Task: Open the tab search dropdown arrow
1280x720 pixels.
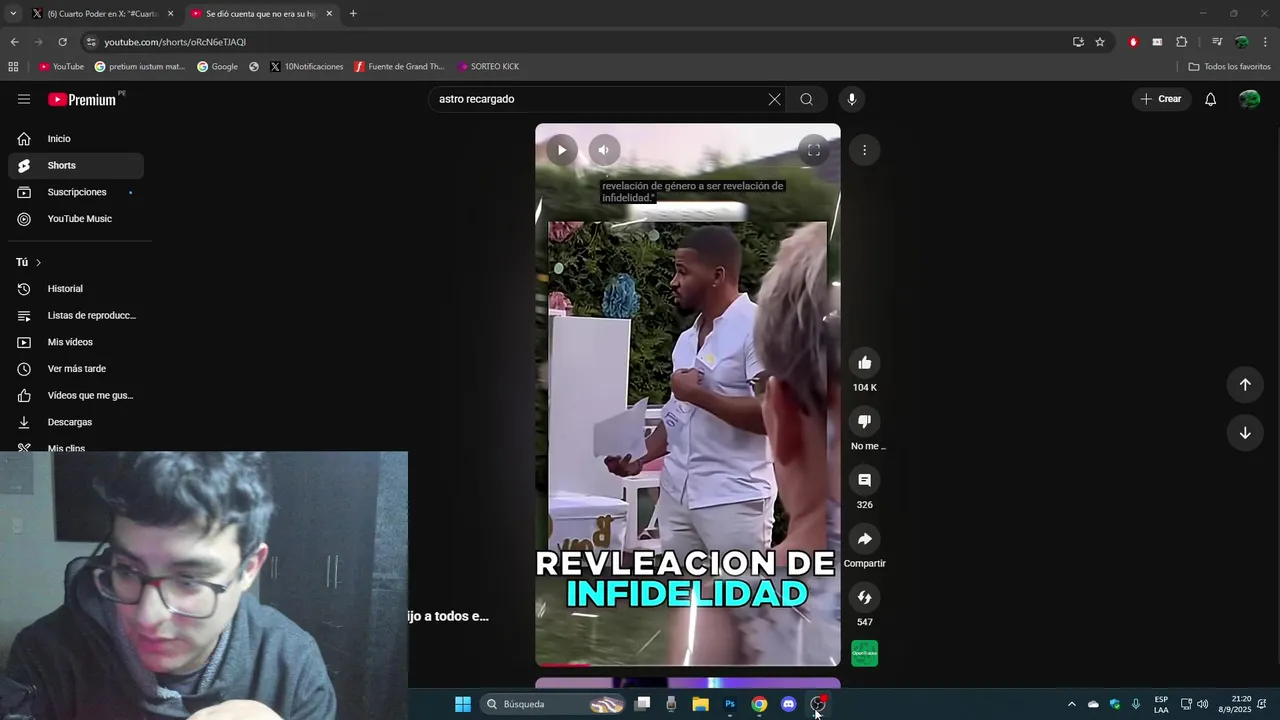Action: pyautogui.click(x=13, y=14)
